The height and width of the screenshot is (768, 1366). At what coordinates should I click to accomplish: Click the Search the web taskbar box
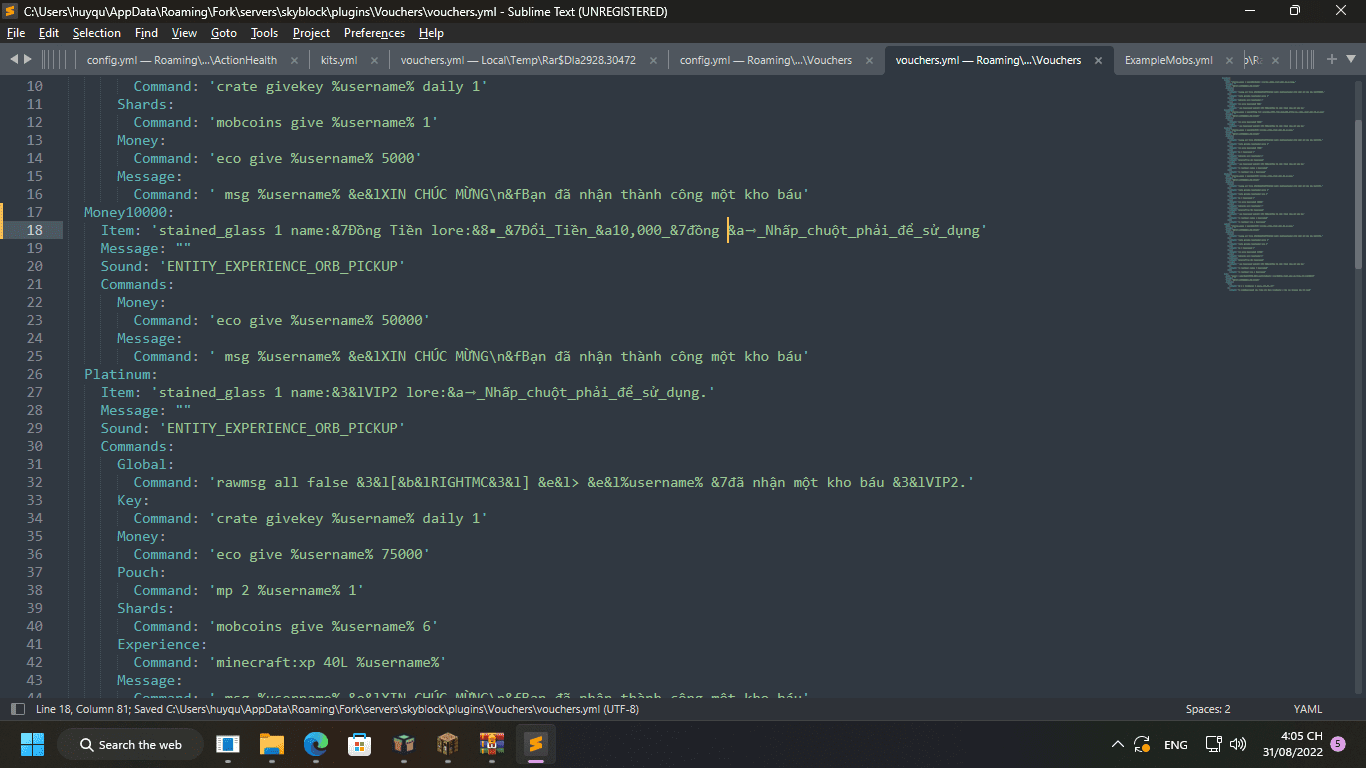[x=130, y=744]
